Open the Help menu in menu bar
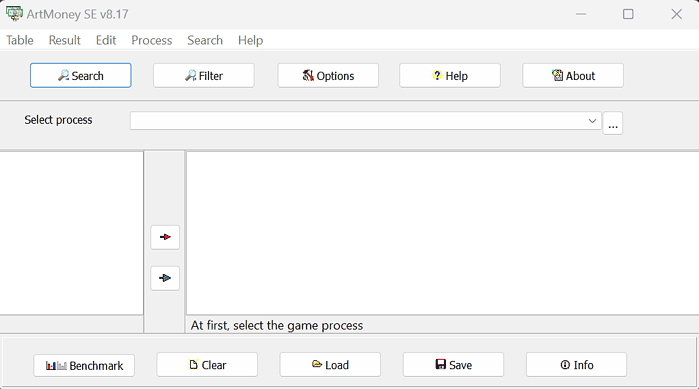 [250, 40]
